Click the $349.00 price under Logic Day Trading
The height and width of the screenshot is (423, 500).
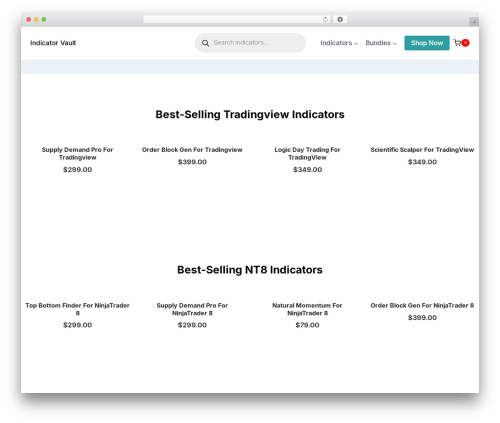point(307,170)
